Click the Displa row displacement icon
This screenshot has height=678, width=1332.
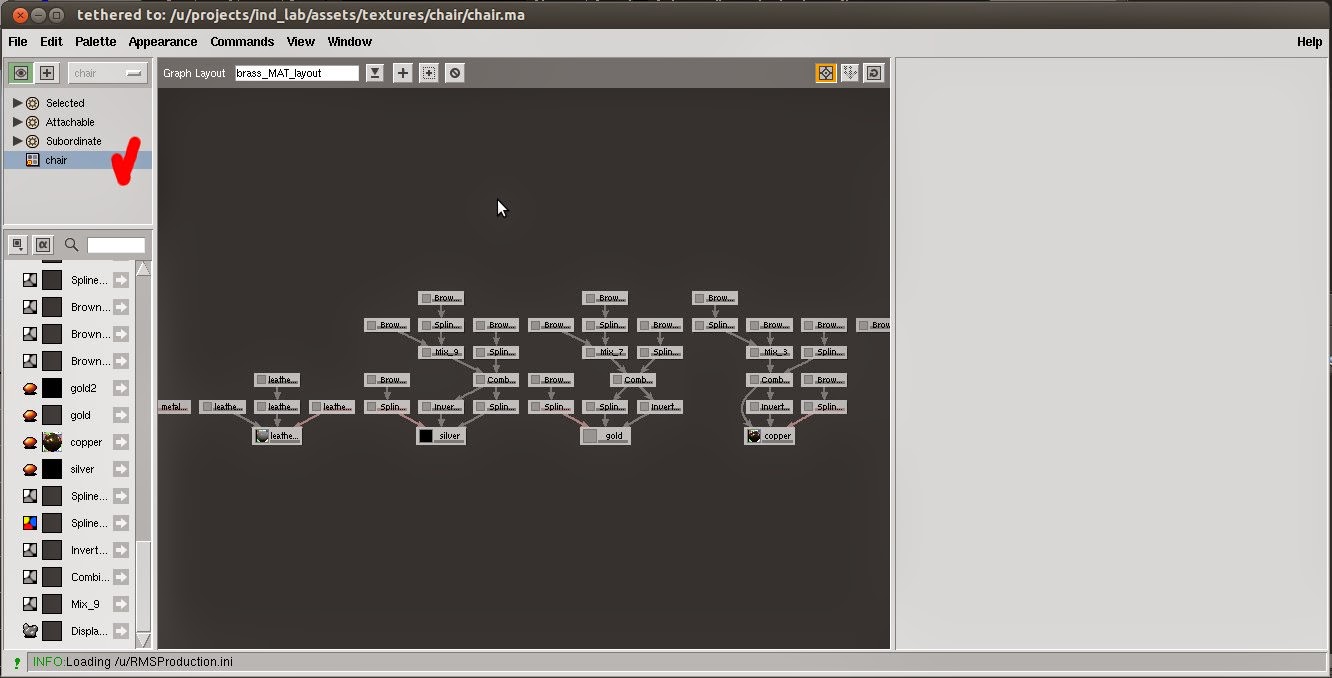tap(30, 631)
